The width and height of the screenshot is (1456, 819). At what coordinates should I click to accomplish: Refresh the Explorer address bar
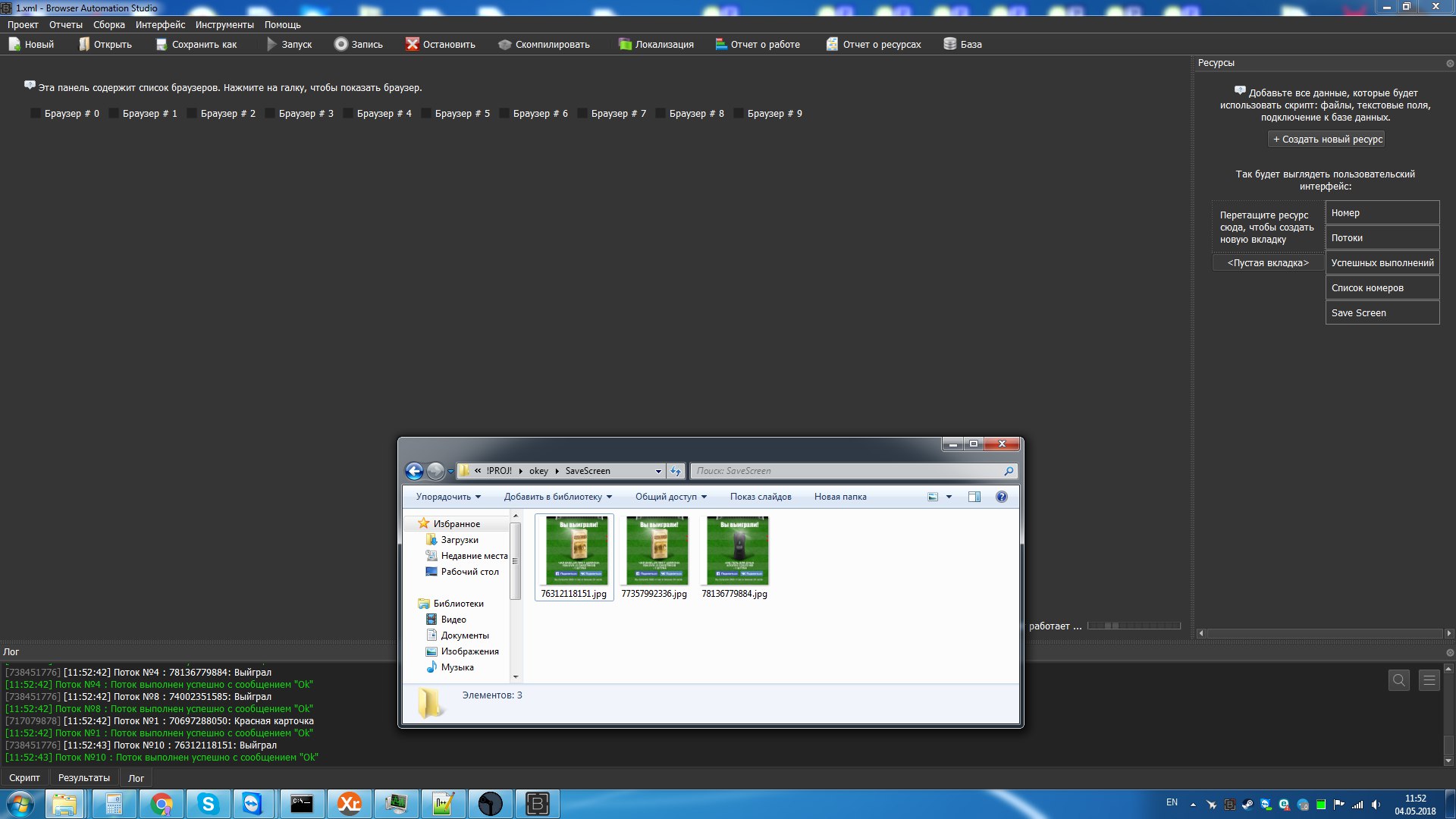click(x=676, y=471)
